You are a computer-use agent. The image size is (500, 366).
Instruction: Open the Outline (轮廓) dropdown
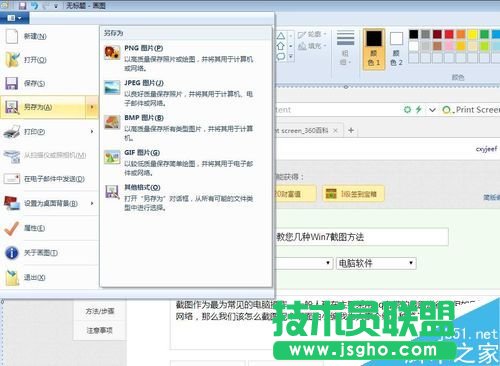point(312,34)
